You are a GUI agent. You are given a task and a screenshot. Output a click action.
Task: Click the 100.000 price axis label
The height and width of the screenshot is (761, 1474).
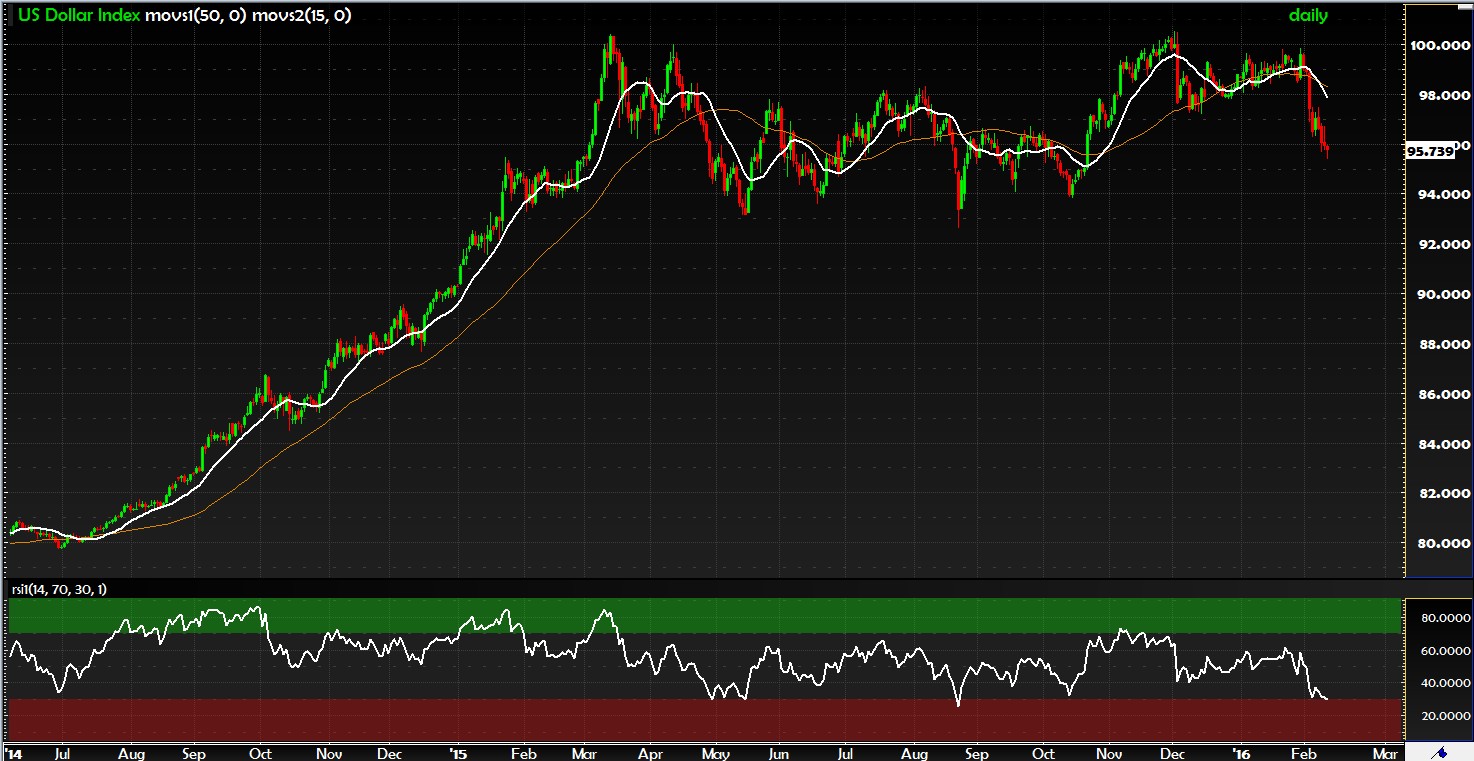point(1440,46)
